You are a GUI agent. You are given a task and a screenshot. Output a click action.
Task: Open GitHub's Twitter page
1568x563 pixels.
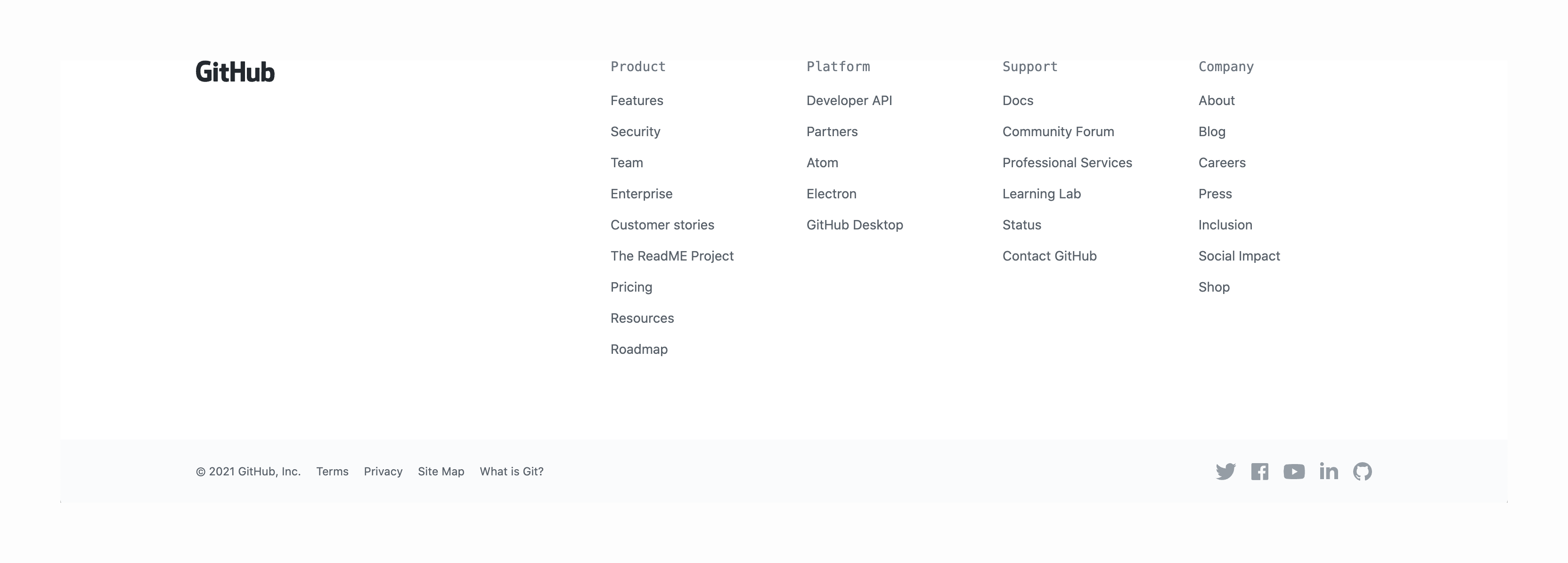[1225, 471]
